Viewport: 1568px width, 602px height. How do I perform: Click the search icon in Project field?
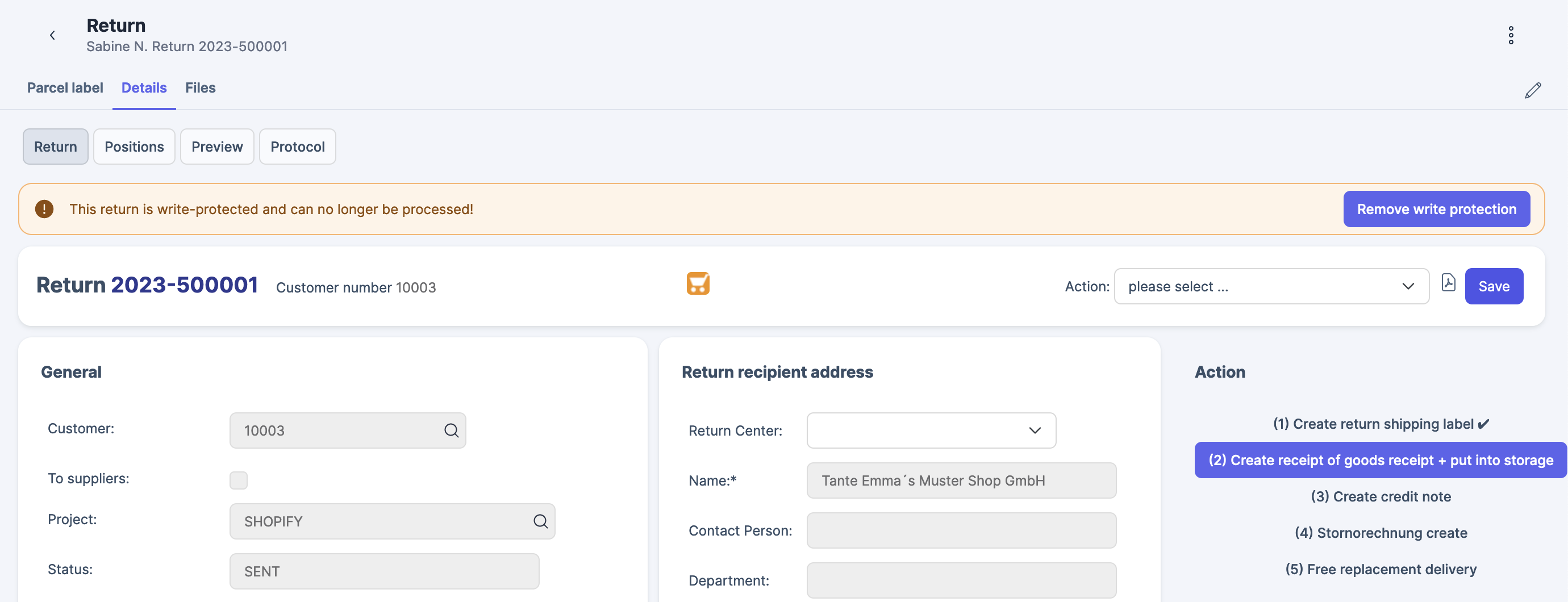coord(540,521)
